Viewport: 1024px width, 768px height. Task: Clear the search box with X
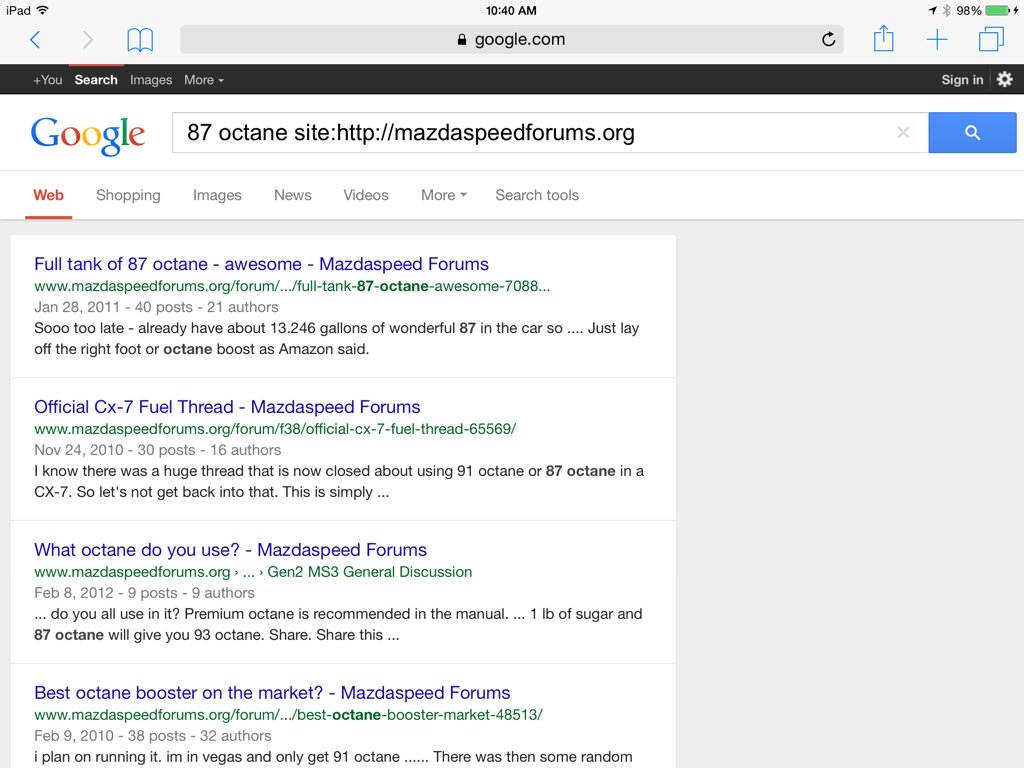pyautogui.click(x=903, y=132)
